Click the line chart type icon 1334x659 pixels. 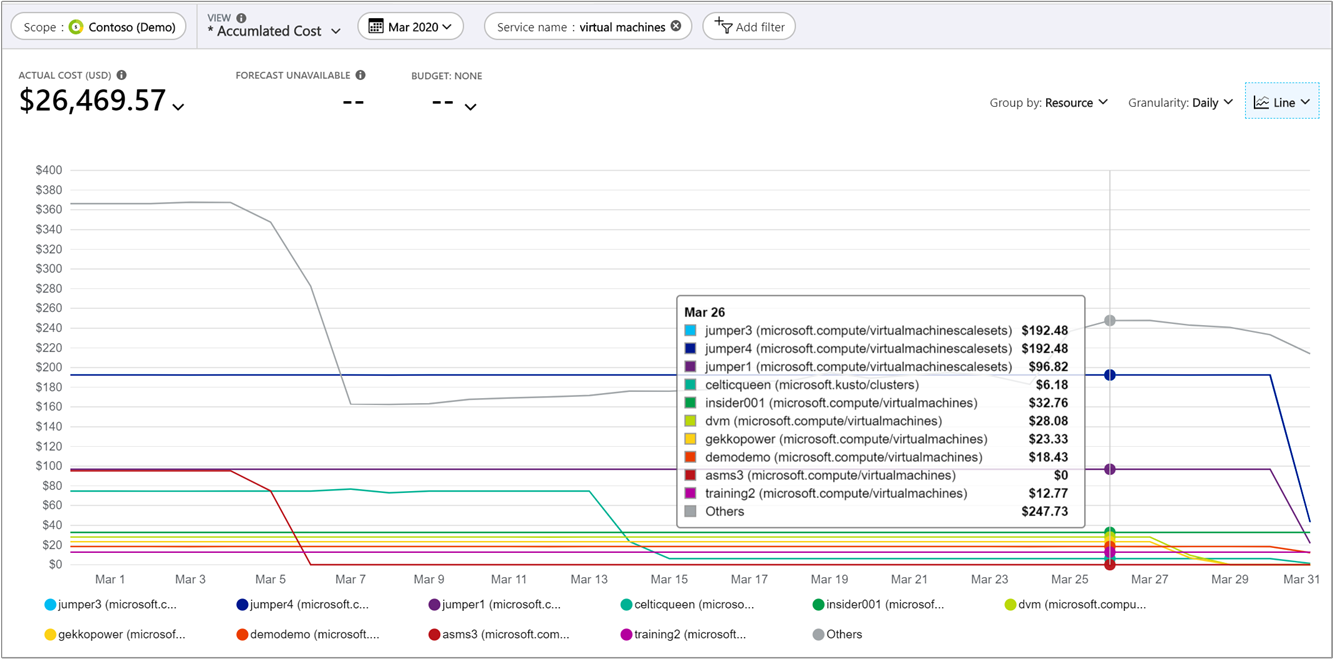click(x=1262, y=102)
